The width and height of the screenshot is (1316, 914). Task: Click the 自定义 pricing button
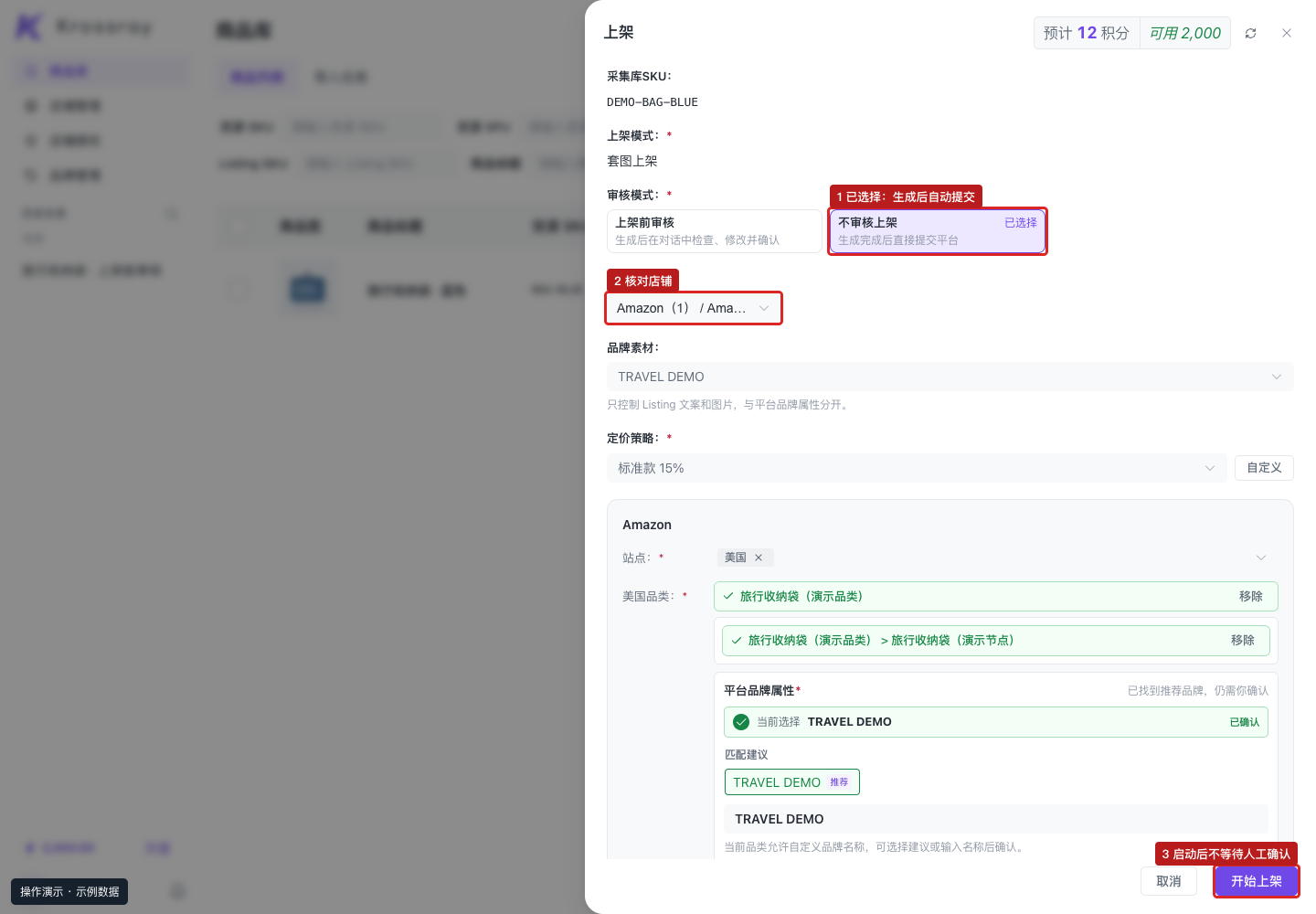click(x=1264, y=468)
